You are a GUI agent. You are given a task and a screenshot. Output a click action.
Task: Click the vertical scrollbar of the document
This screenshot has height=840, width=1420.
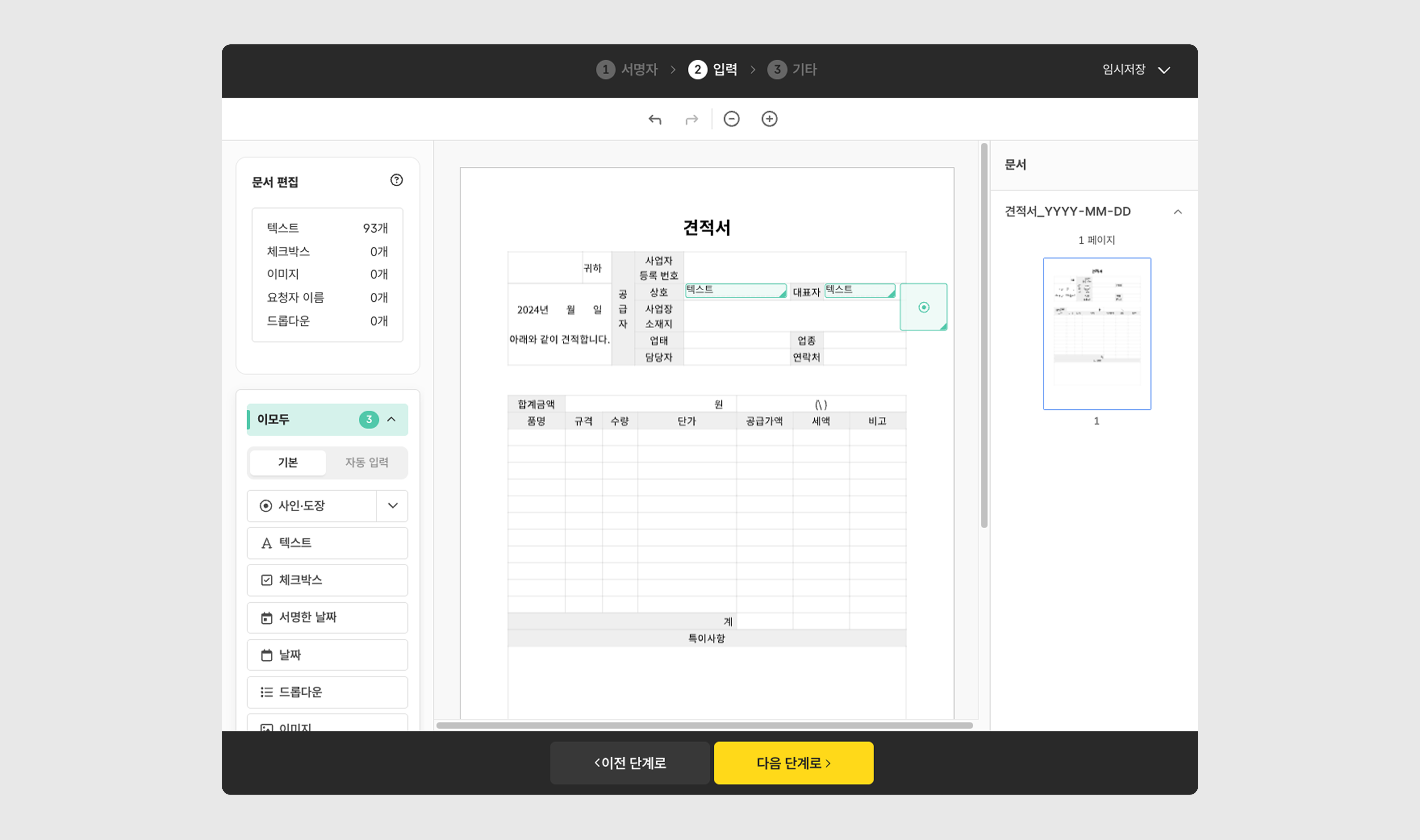pyautogui.click(x=984, y=336)
